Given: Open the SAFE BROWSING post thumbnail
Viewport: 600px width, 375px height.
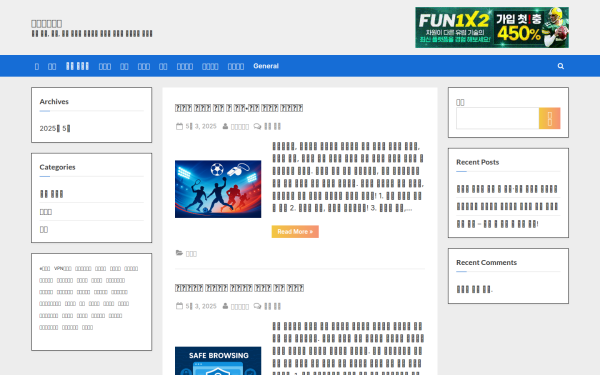Looking at the screenshot, I should tap(218, 361).
